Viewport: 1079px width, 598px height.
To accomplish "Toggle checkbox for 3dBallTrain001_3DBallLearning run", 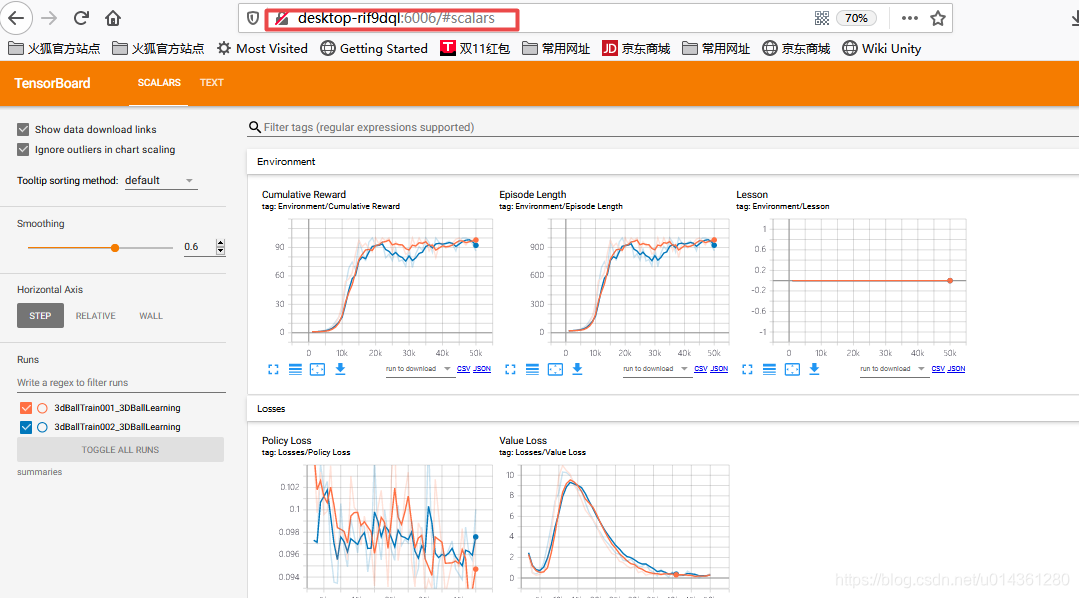I will pos(26,408).
